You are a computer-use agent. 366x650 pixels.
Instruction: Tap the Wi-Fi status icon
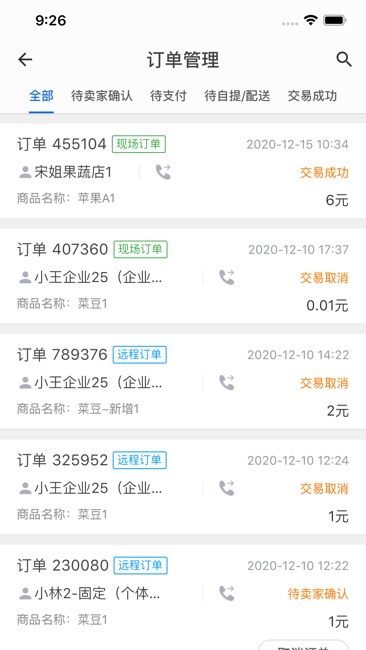click(x=310, y=20)
